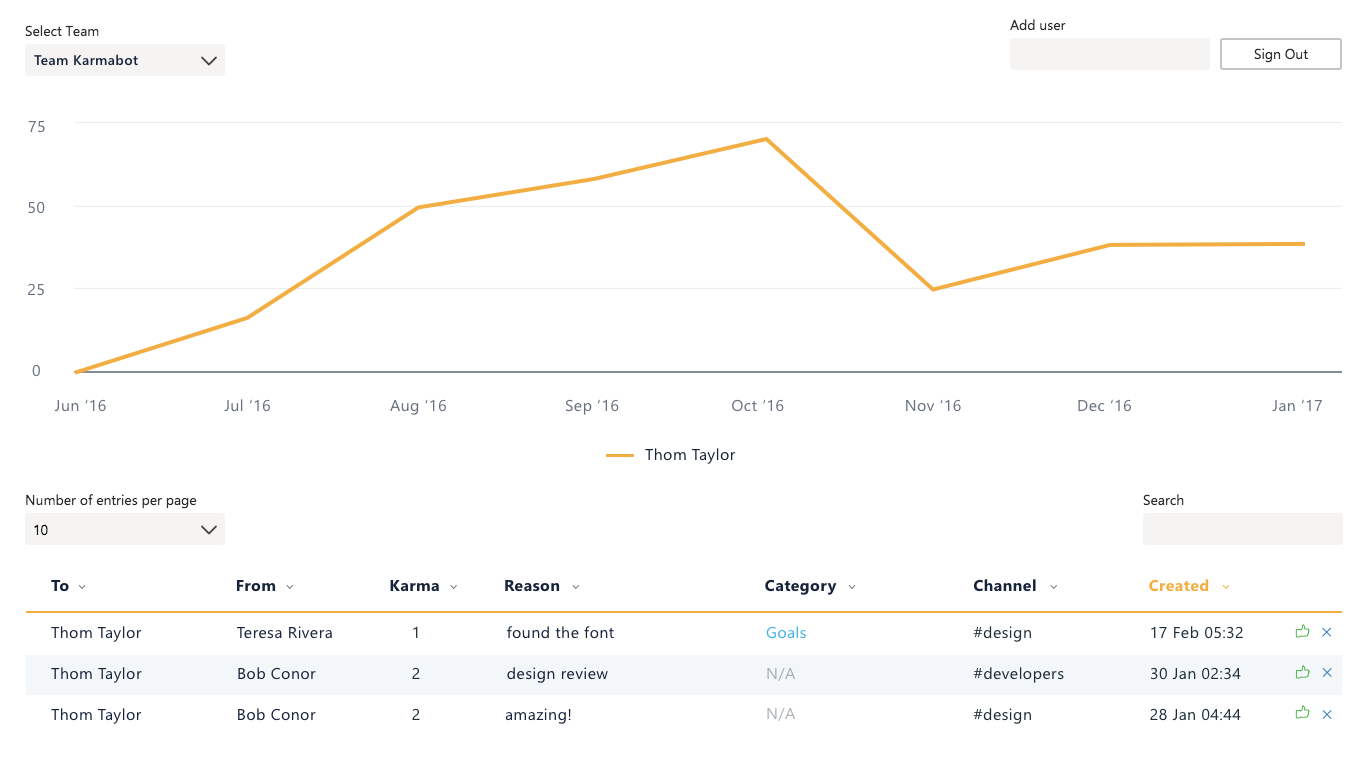Open the Select Team dropdown
The width and height of the screenshot is (1366, 768).
[125, 60]
